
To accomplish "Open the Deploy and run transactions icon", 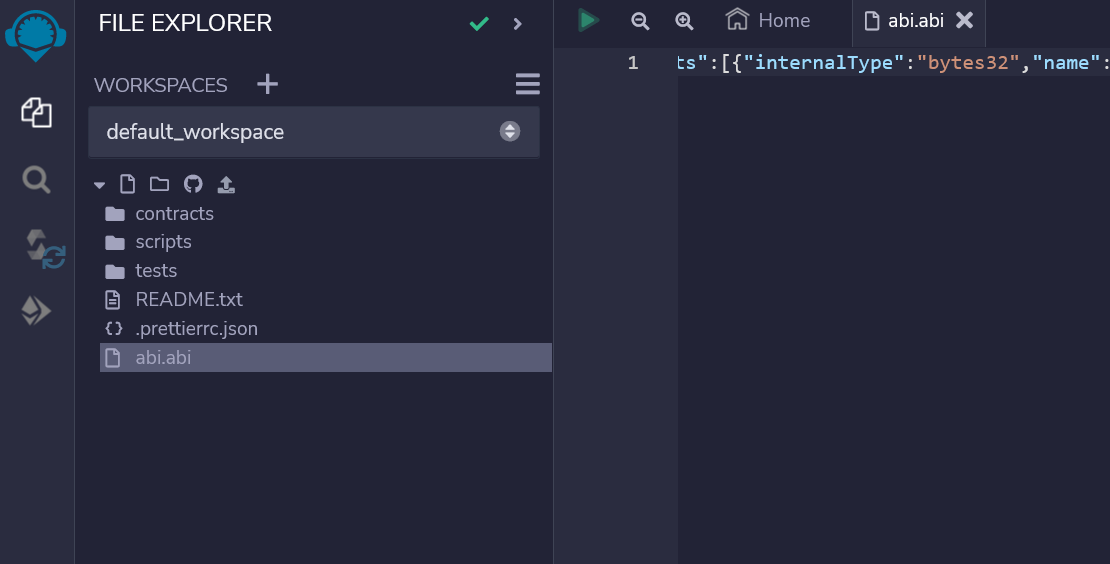I will (36, 311).
